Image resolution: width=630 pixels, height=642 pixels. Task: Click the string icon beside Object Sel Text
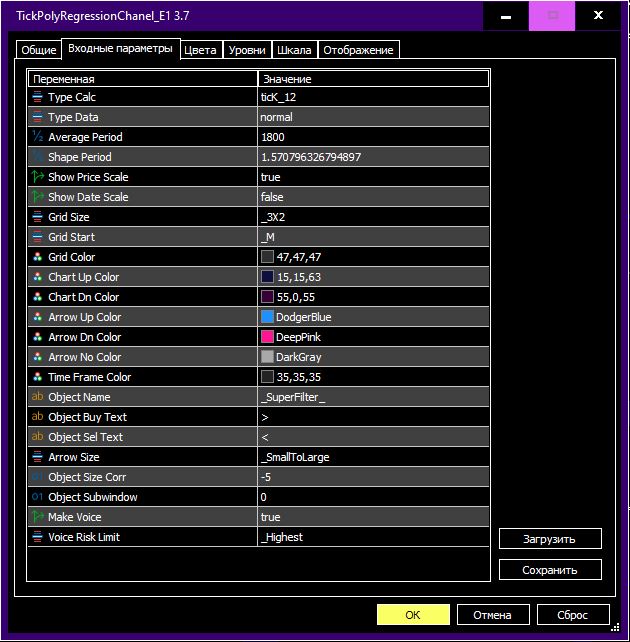37,436
